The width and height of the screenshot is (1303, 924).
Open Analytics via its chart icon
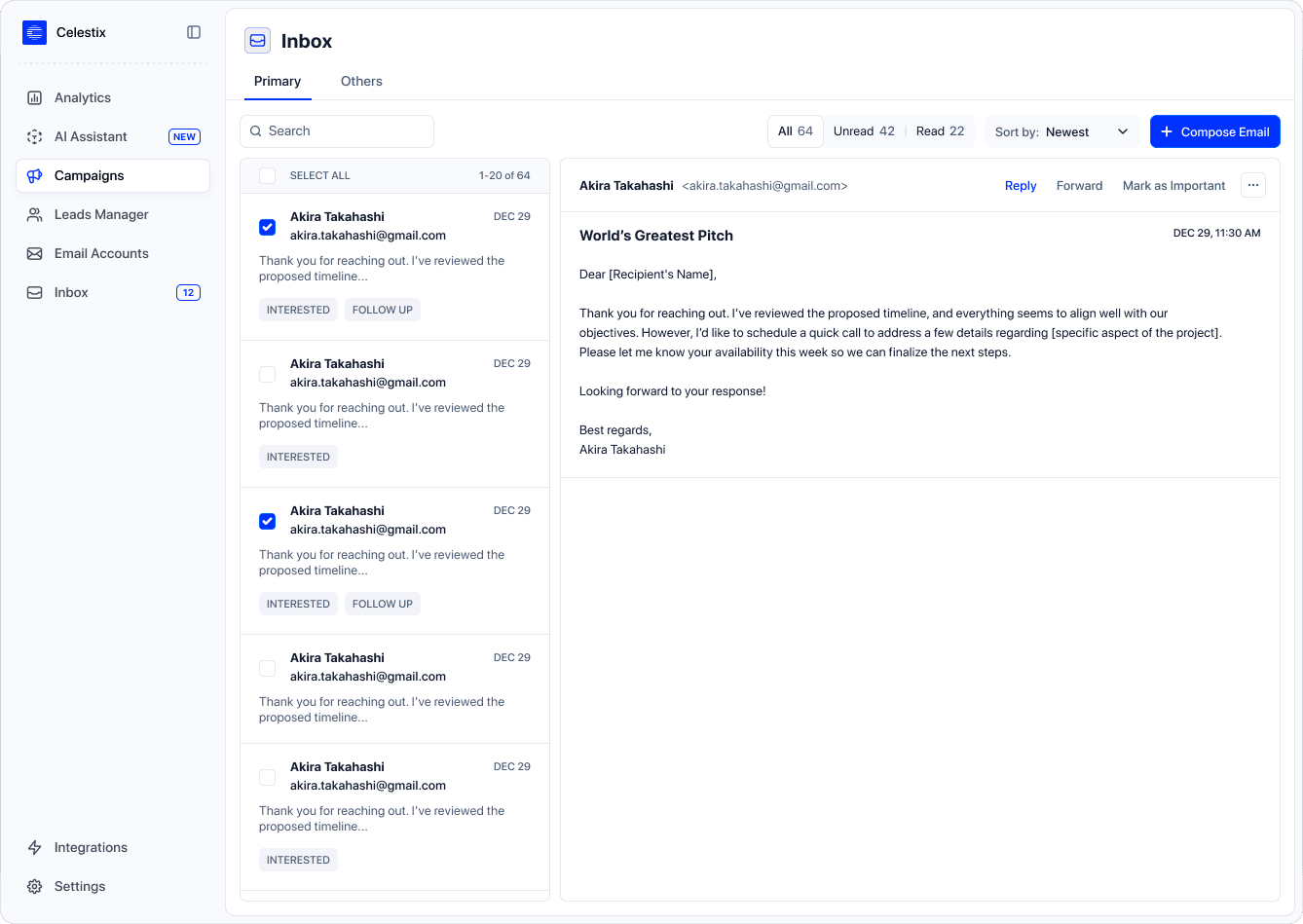coord(35,97)
